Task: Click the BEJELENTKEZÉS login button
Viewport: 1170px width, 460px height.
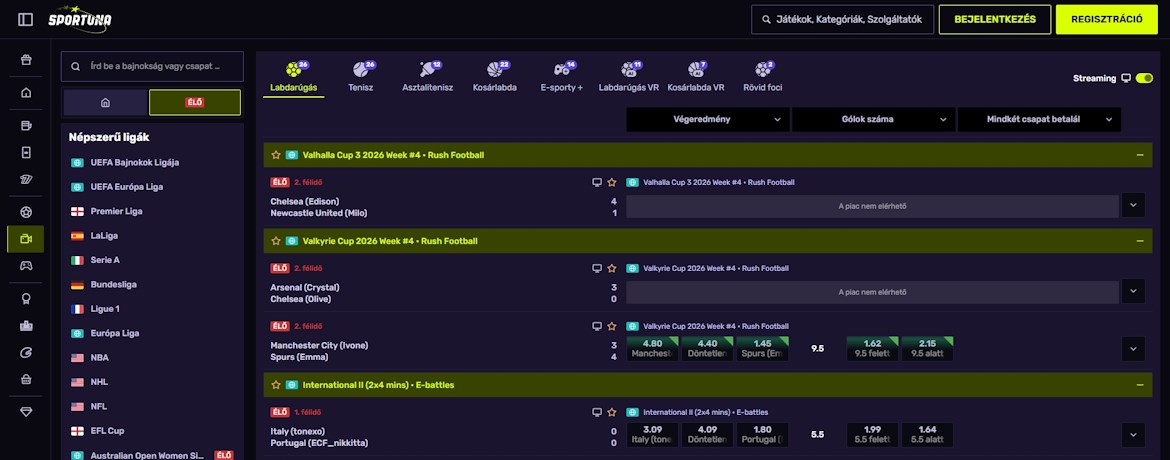Action: (994, 19)
